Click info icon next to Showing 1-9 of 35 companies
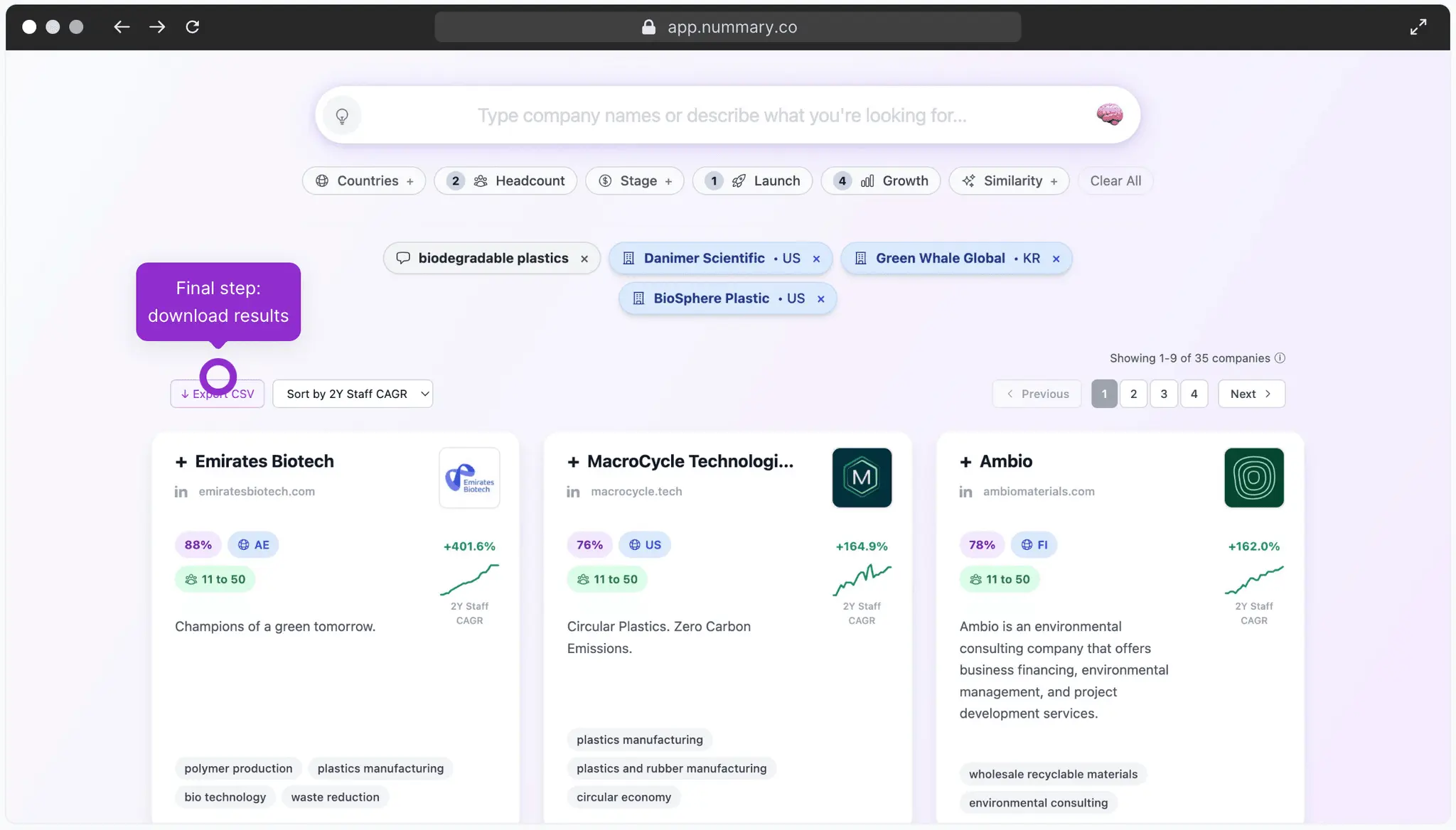Viewport: 1456px width, 830px height. (1280, 358)
